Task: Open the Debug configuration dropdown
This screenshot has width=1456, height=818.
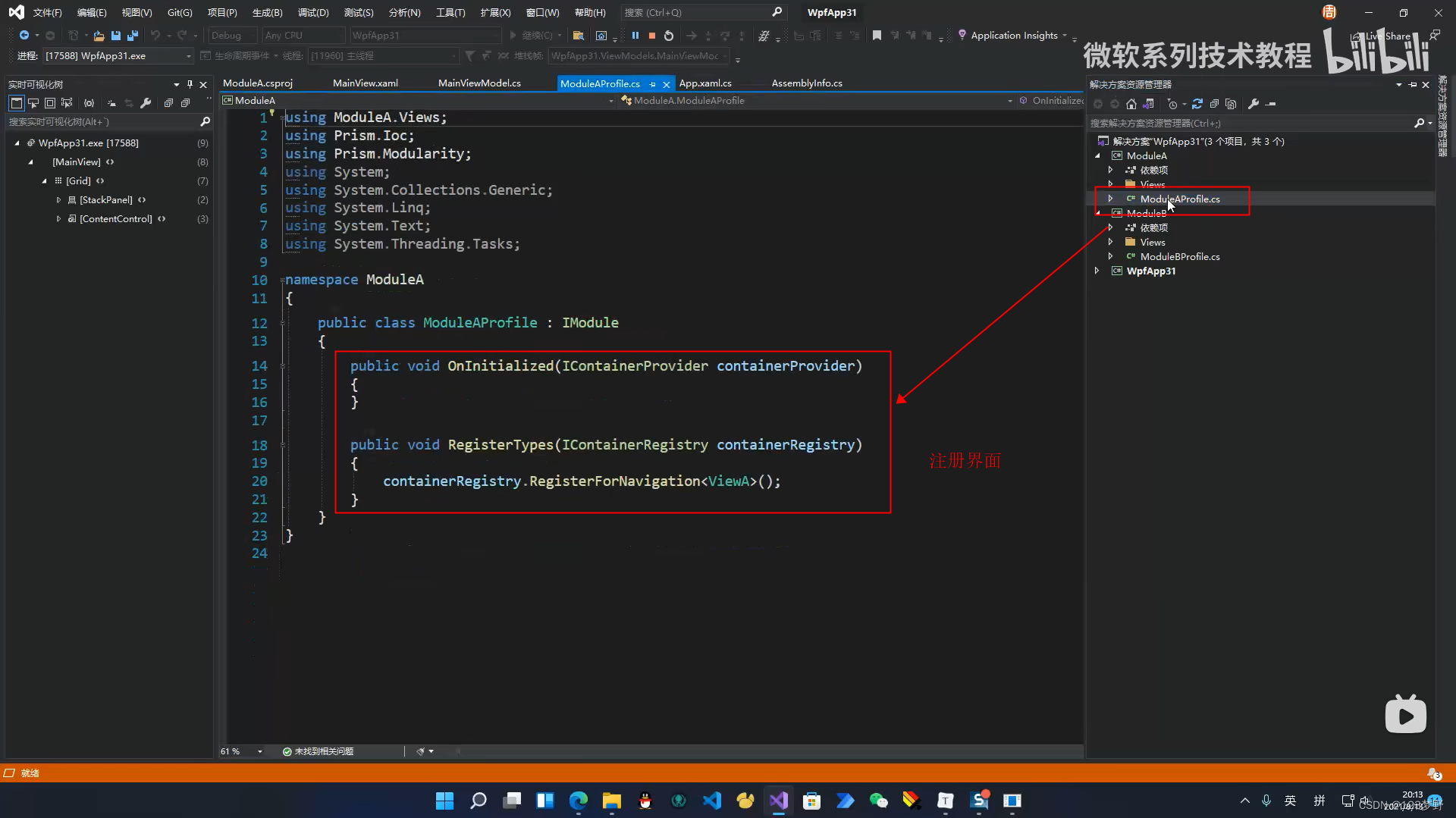Action: tap(232, 36)
